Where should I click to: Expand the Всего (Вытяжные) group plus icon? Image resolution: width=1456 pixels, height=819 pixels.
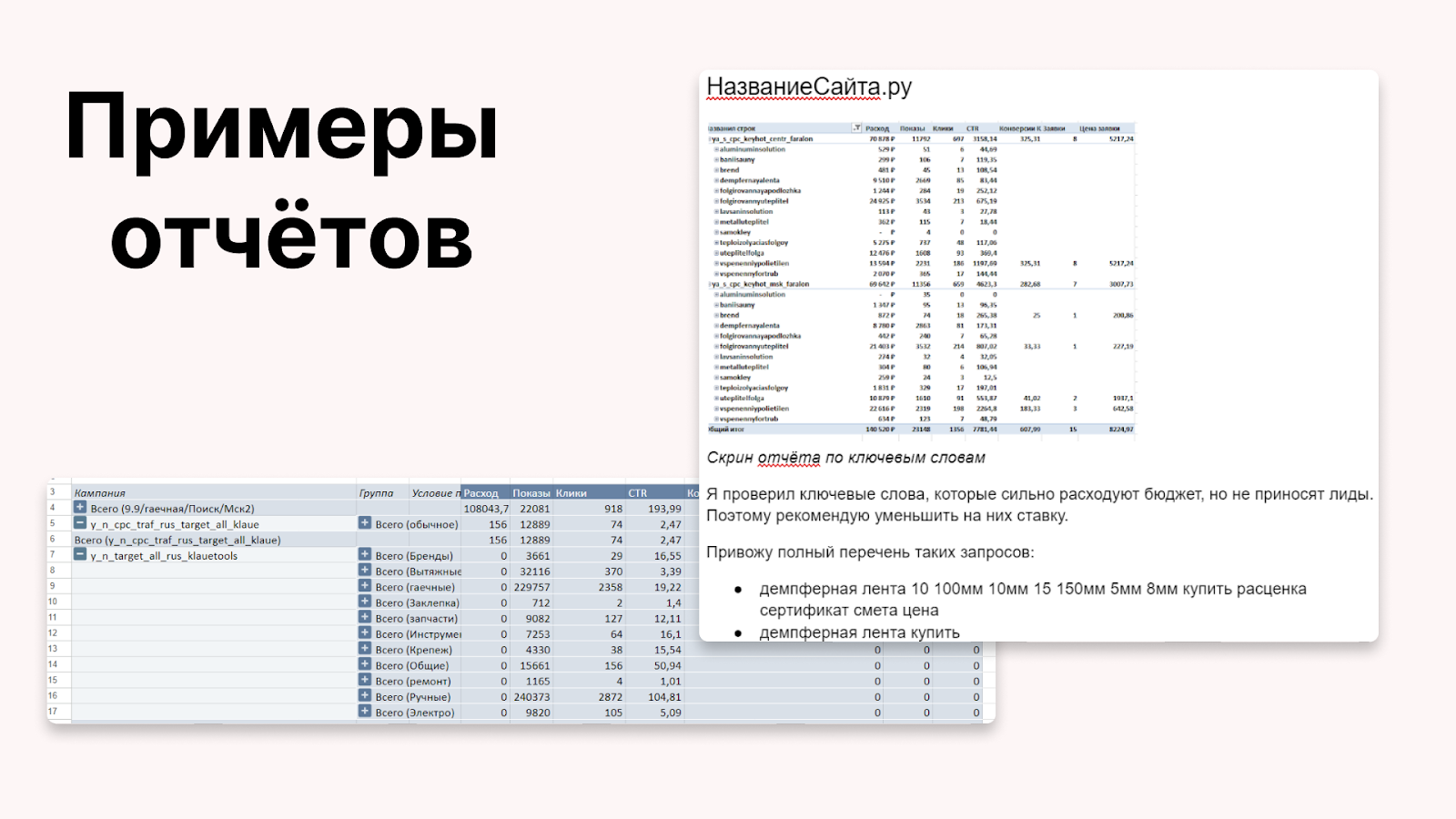pos(365,571)
